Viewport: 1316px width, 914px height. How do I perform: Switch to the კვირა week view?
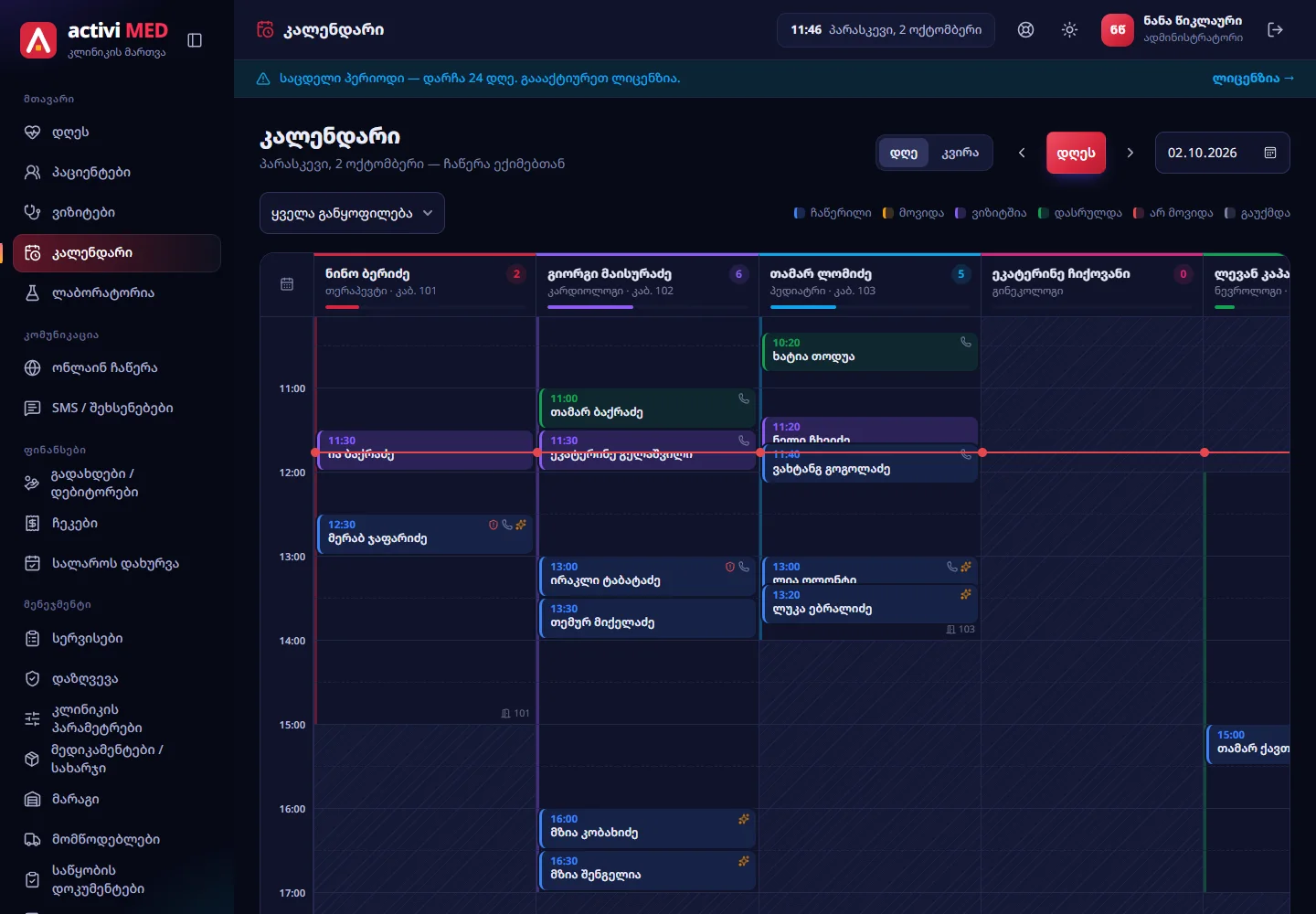point(960,153)
